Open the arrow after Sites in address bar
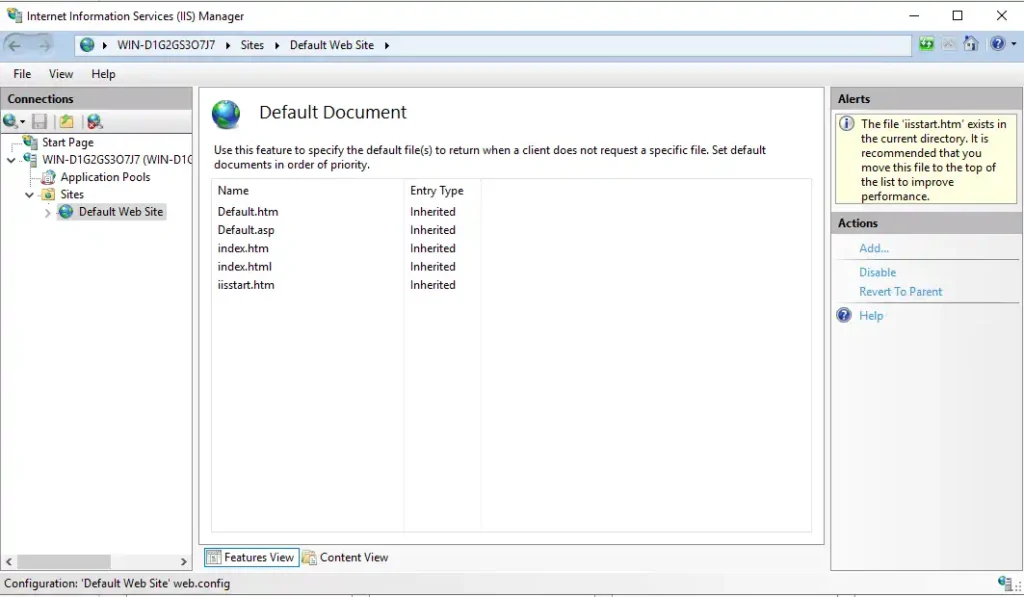 277,45
